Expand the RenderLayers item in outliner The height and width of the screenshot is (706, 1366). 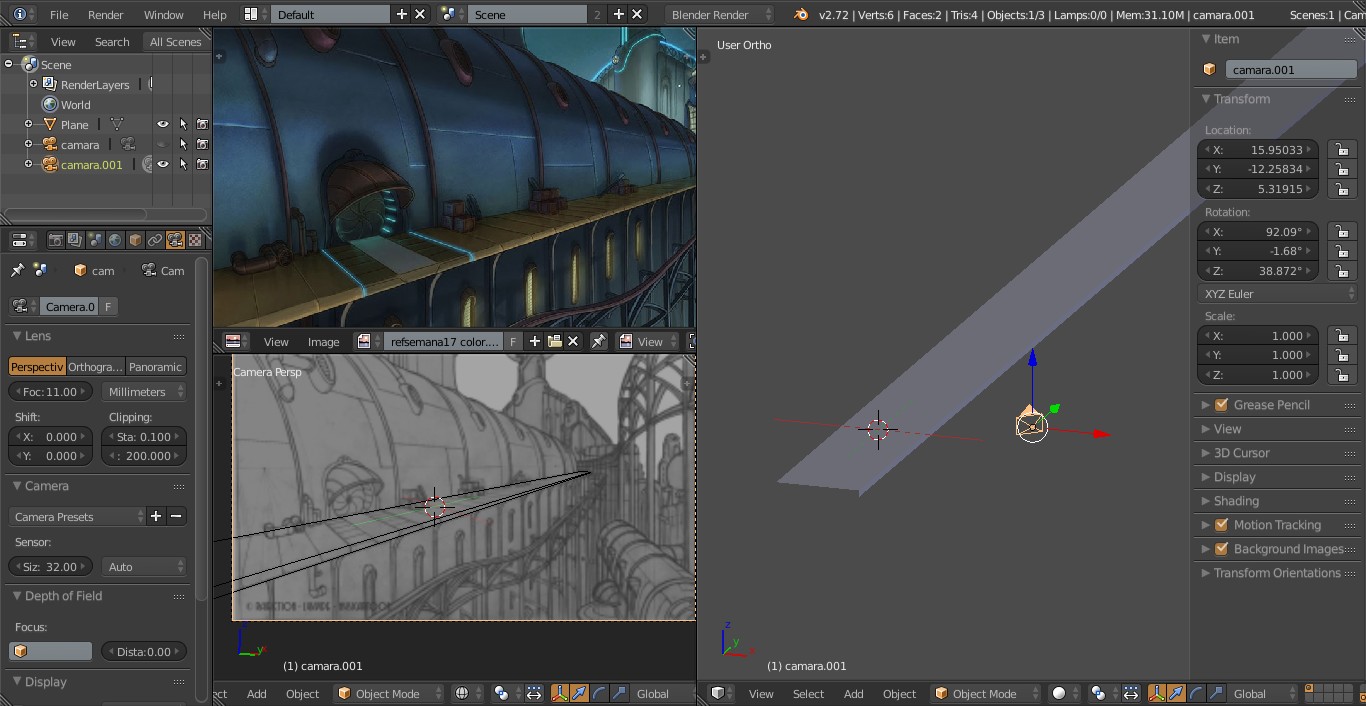point(34,84)
